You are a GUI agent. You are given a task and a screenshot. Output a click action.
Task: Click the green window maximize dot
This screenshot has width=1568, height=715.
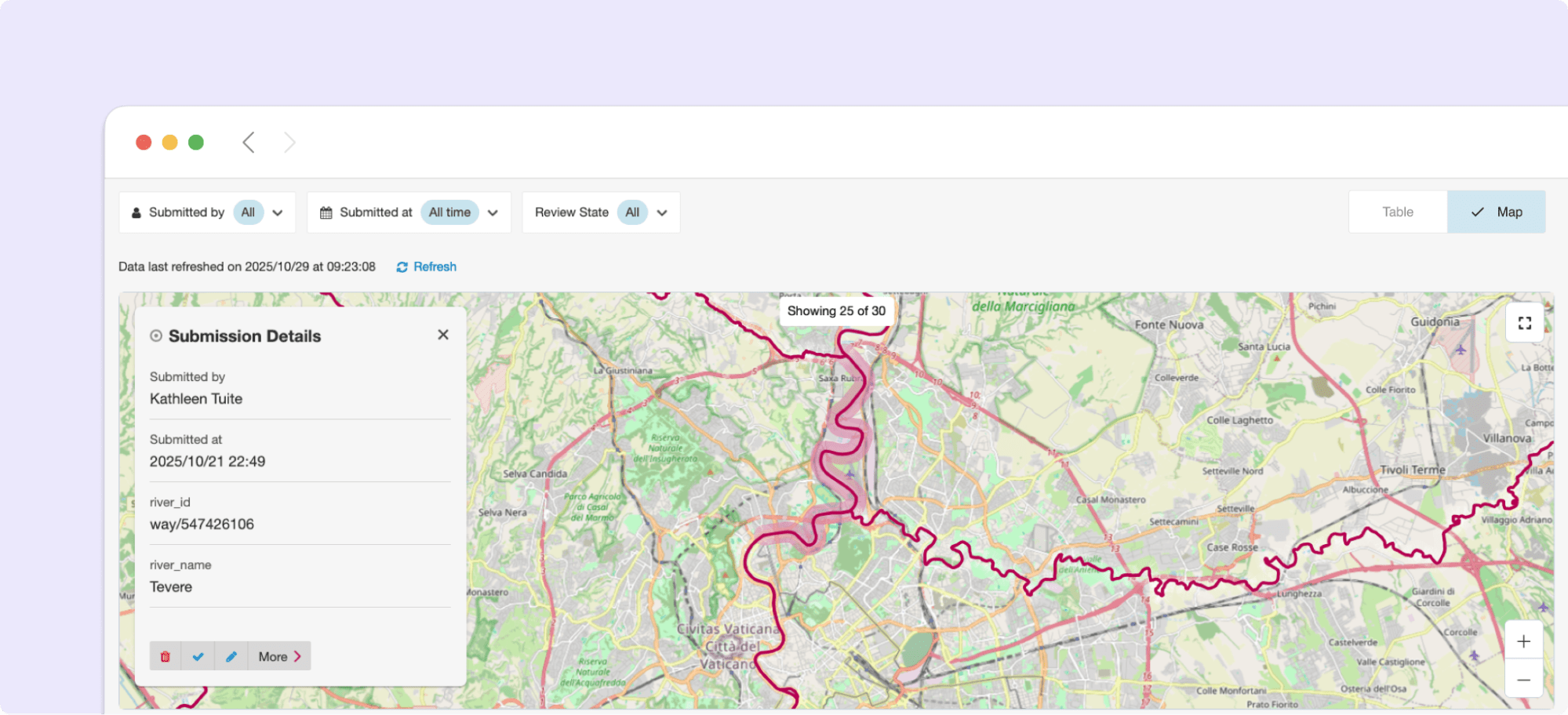(x=196, y=143)
